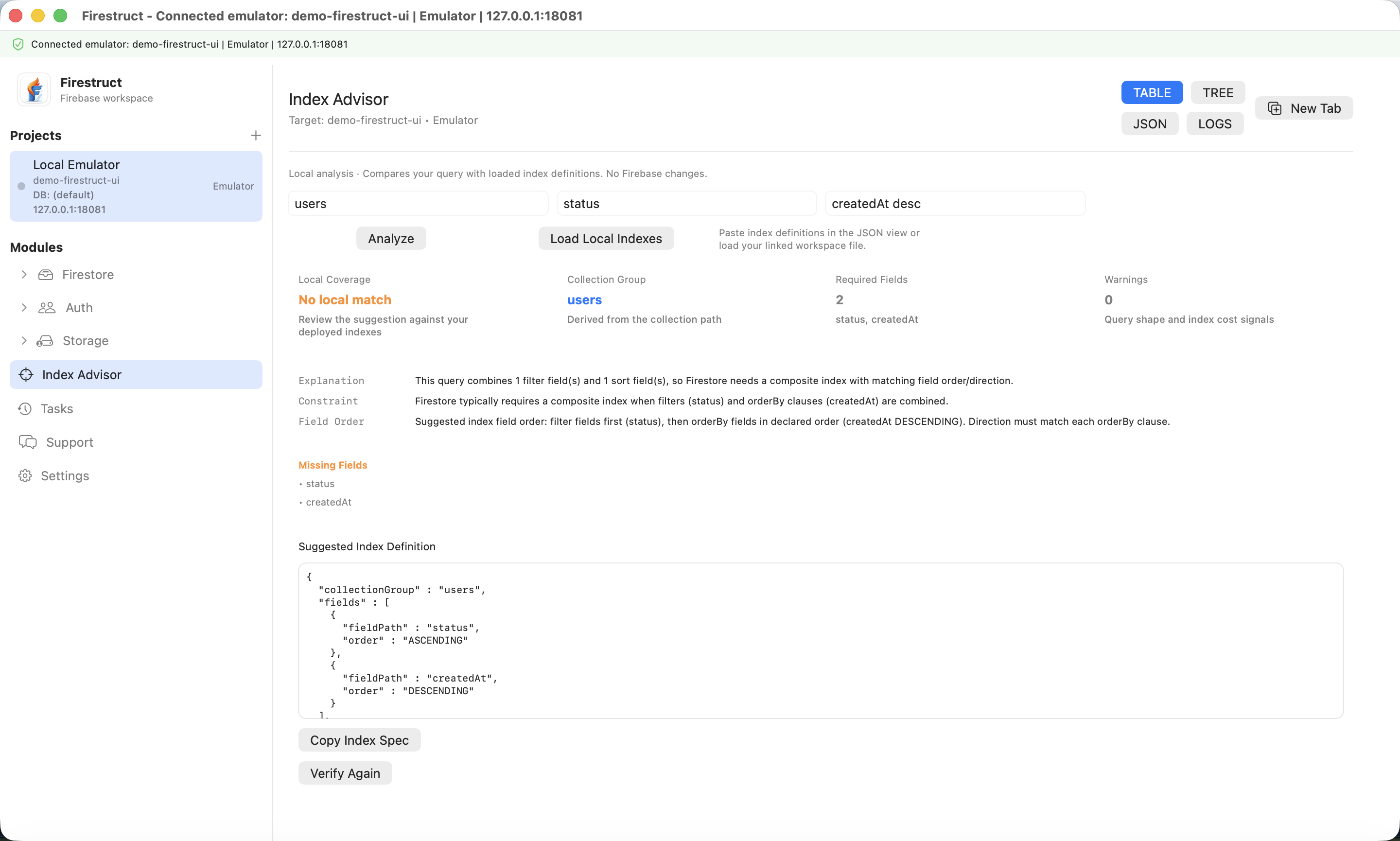Image resolution: width=1400 pixels, height=841 pixels.
Task: Expand the Storage module chevron
Action: (x=24, y=341)
